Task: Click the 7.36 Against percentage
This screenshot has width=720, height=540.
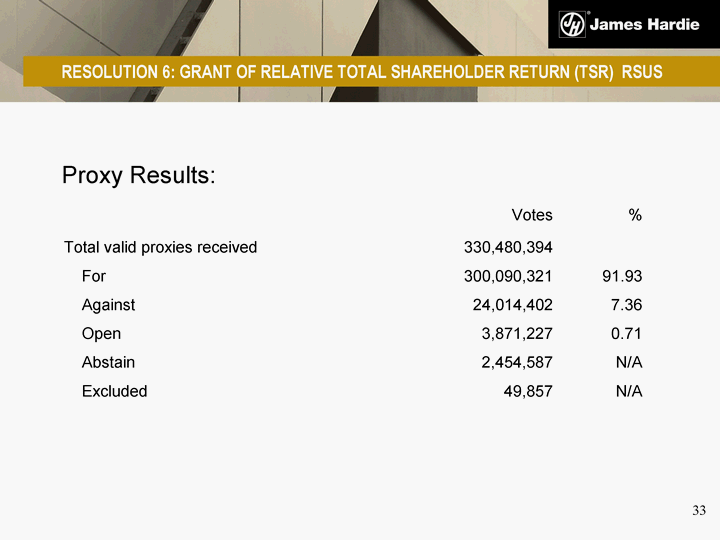Action: pos(626,305)
